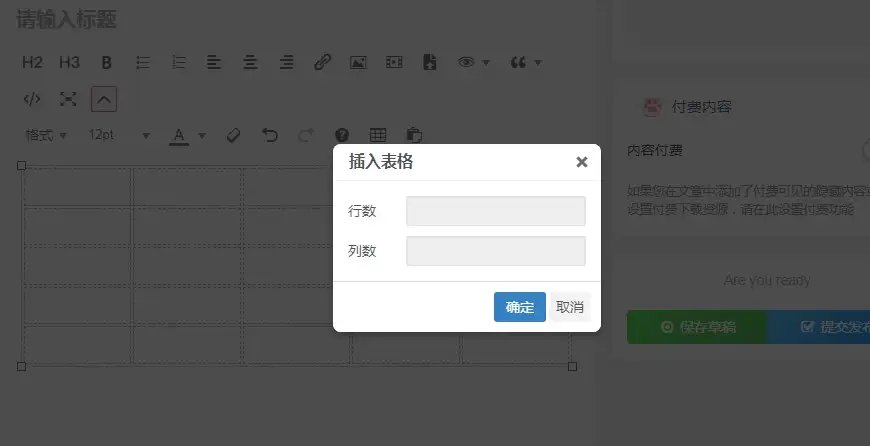Screen dimensions: 870x446
Task: Redo the last action
Action: (x=306, y=135)
